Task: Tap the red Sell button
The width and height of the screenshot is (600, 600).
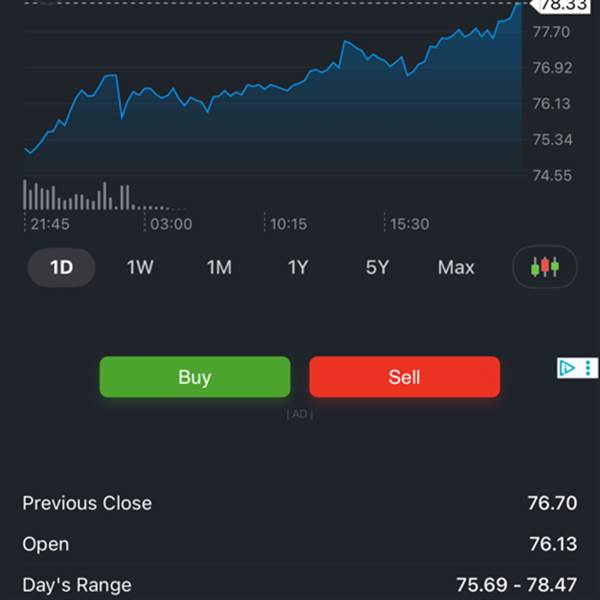Action: (404, 377)
